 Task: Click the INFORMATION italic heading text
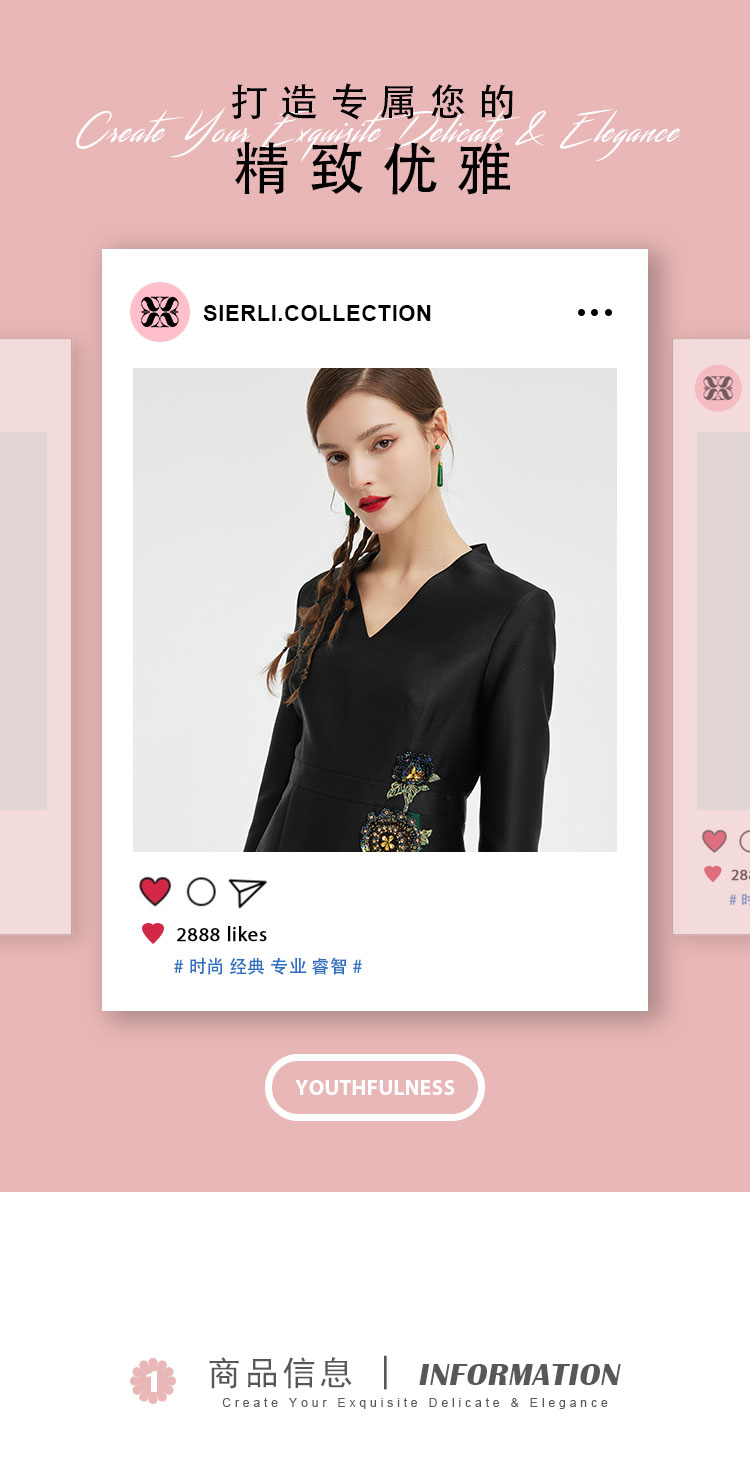[x=519, y=1375]
